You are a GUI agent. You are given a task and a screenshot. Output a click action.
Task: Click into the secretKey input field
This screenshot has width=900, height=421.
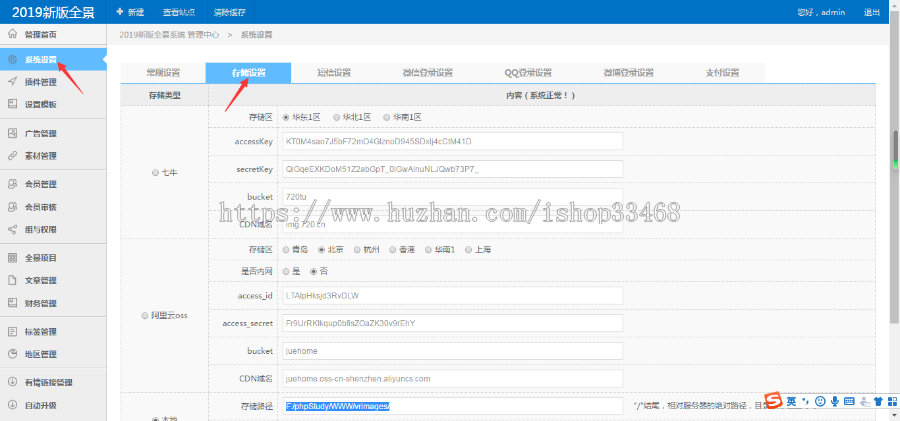click(452, 169)
